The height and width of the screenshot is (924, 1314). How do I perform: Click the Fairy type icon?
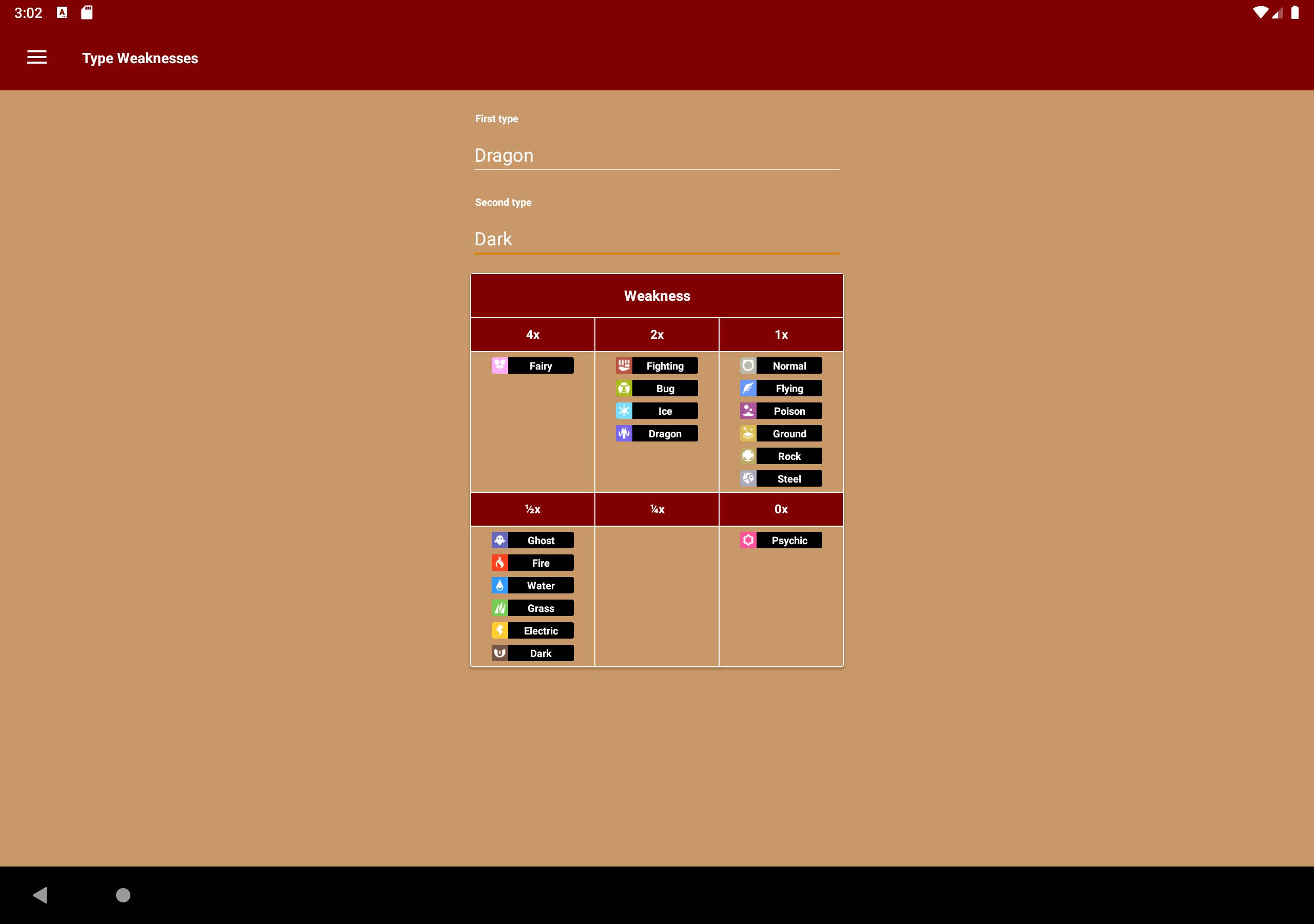coord(499,366)
